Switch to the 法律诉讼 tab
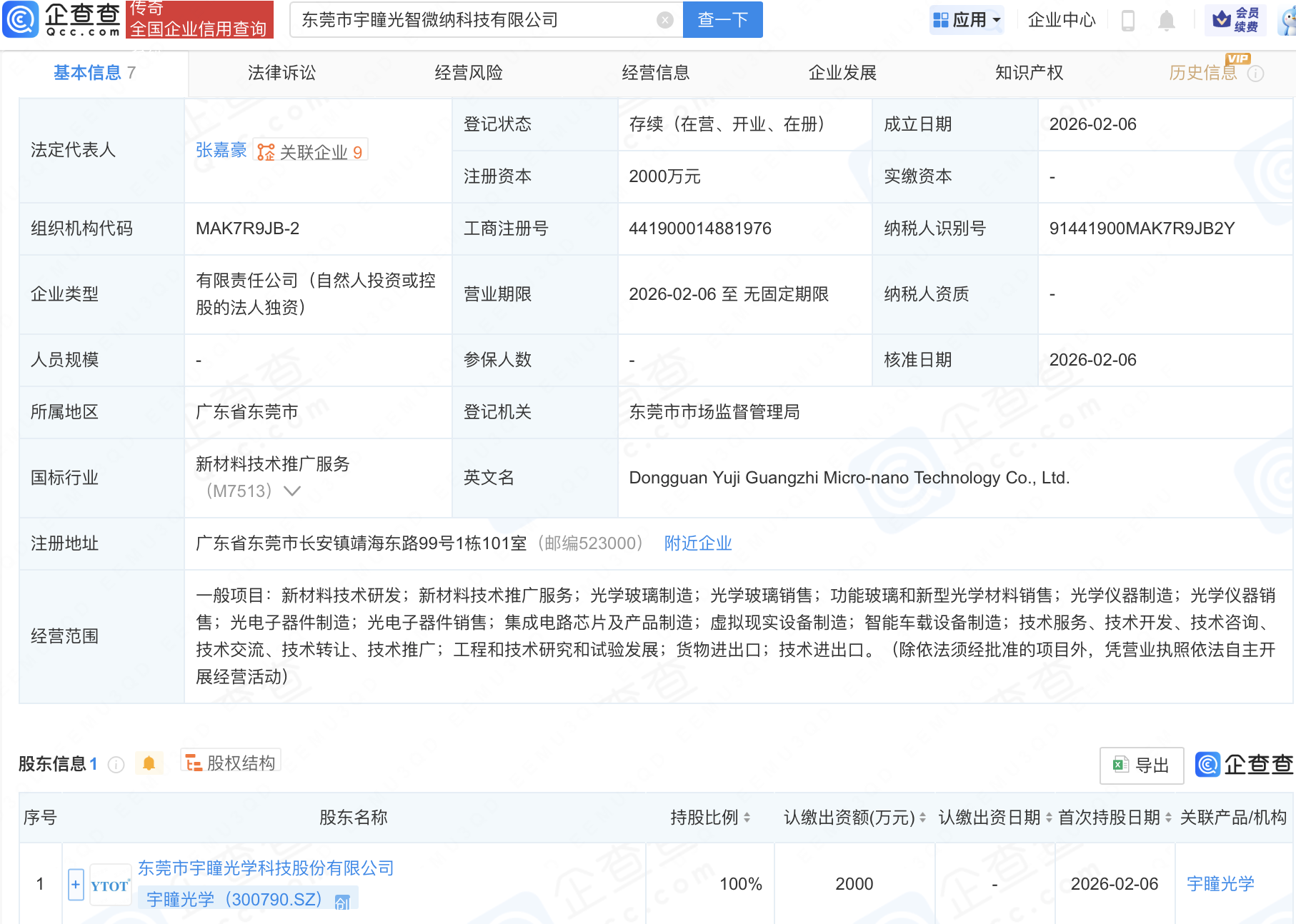This screenshot has width=1296, height=924. 281,73
